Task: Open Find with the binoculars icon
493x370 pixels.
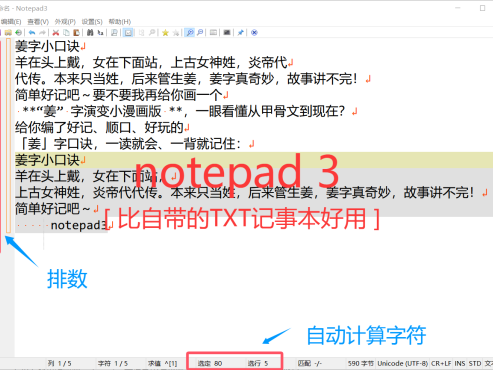Action: (x=90, y=33)
